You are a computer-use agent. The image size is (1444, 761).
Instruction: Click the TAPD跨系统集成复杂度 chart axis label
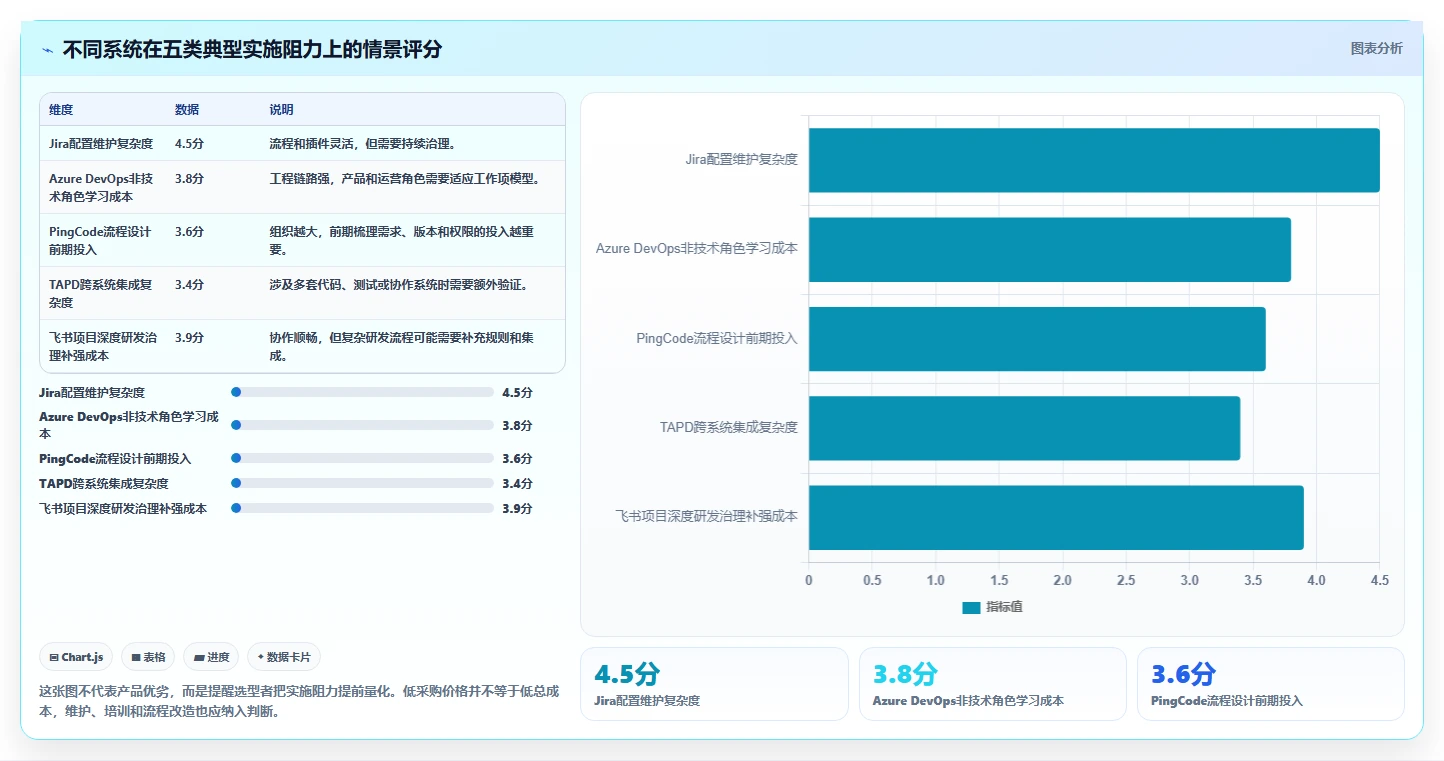click(x=729, y=427)
